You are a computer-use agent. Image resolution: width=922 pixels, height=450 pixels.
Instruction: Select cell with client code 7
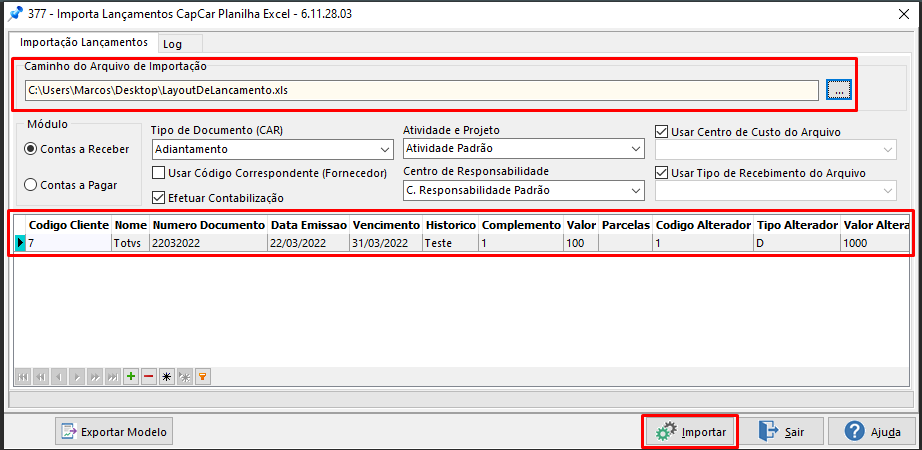tap(69, 243)
